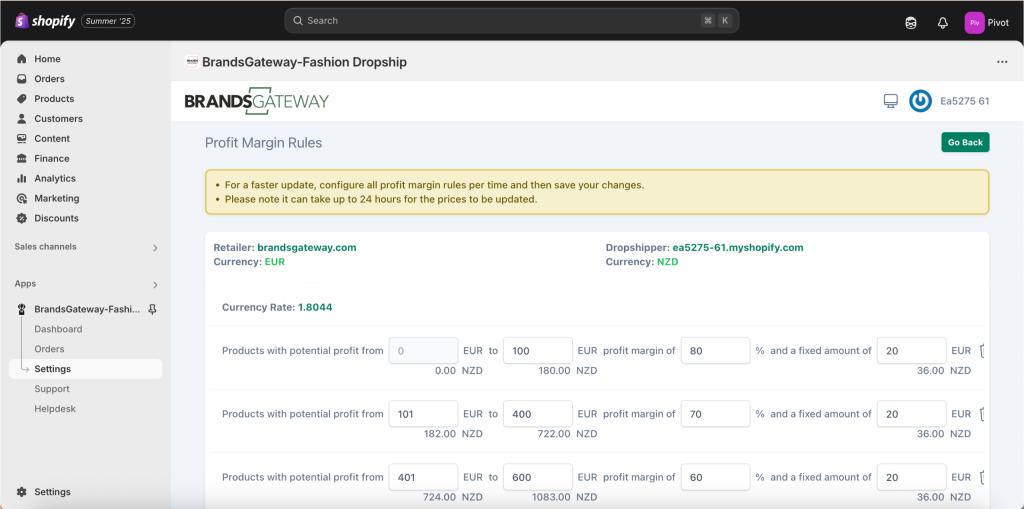Click the Products tag icon
The height and width of the screenshot is (509, 1024).
point(22,99)
